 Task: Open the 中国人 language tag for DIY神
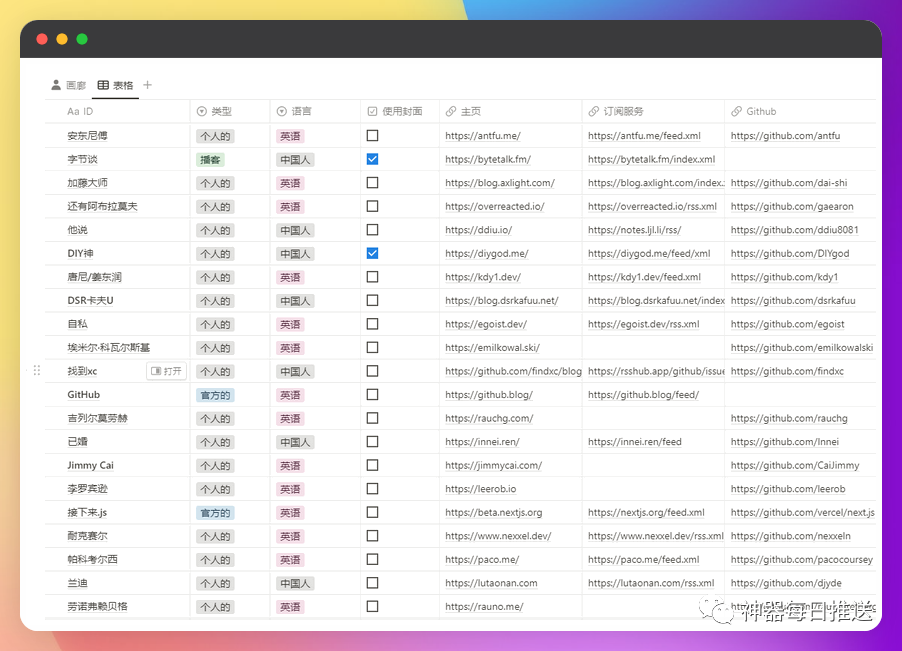click(295, 254)
